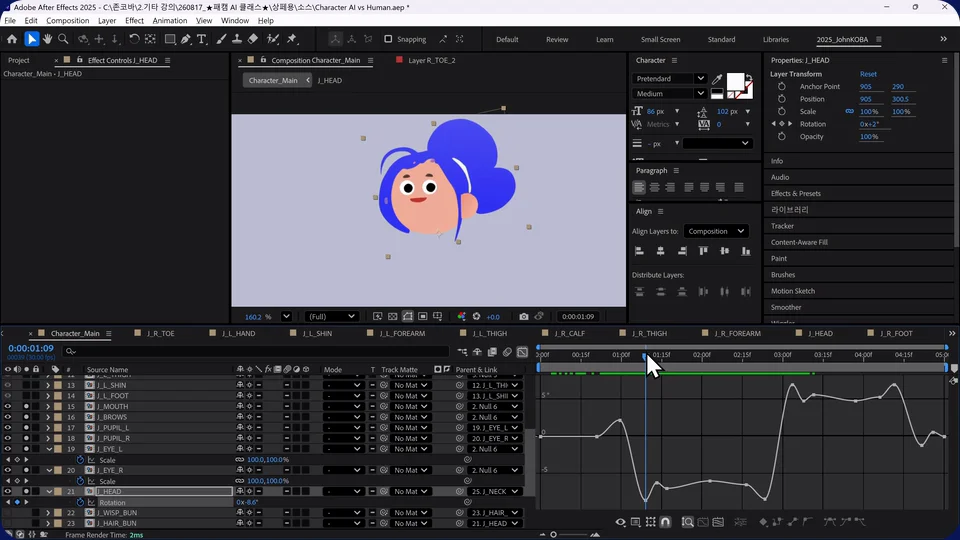Select the Rotation tool
This screenshot has width=960, height=540.
point(134,39)
